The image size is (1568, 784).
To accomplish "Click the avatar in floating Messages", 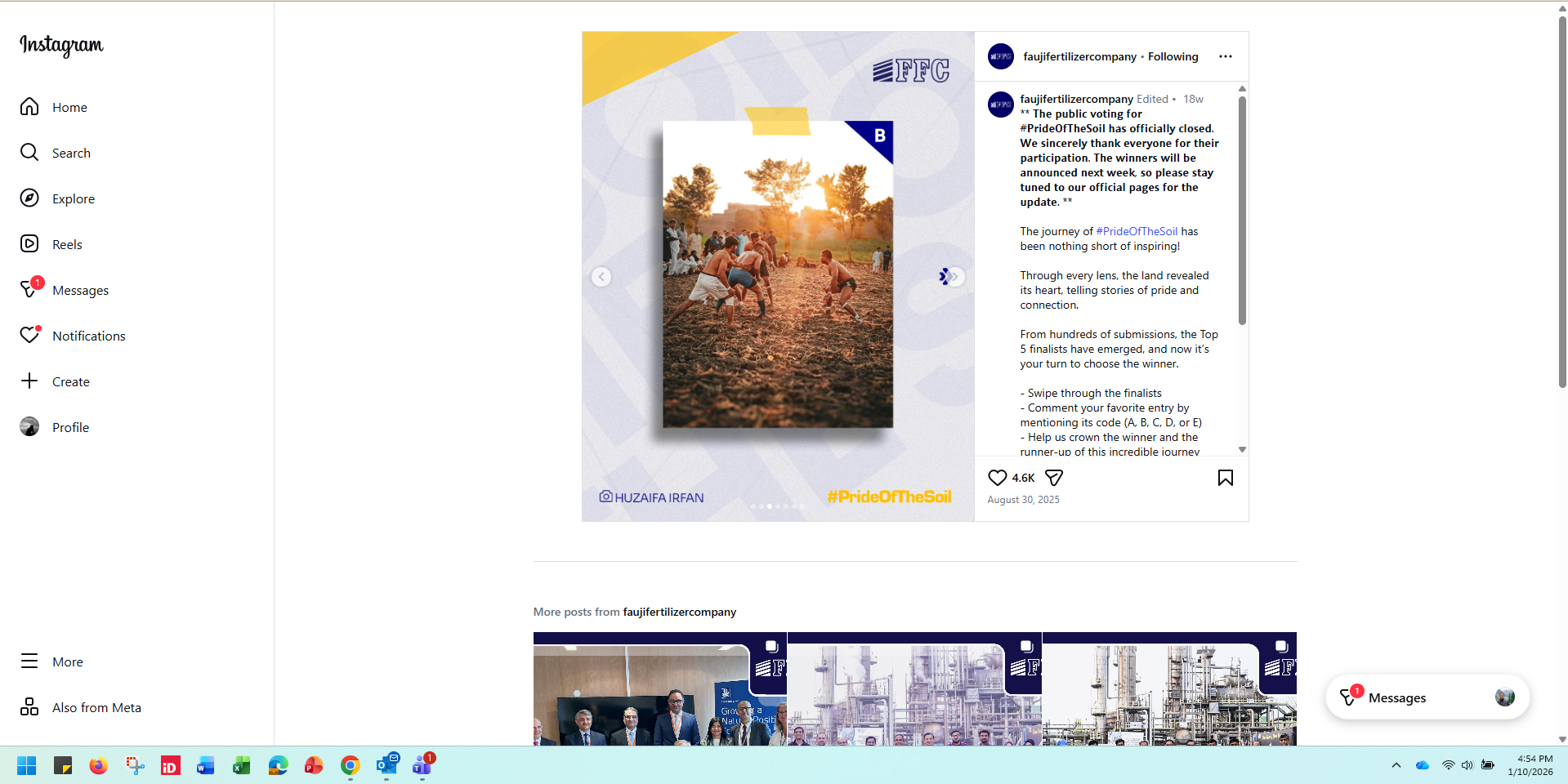I will (x=1504, y=697).
